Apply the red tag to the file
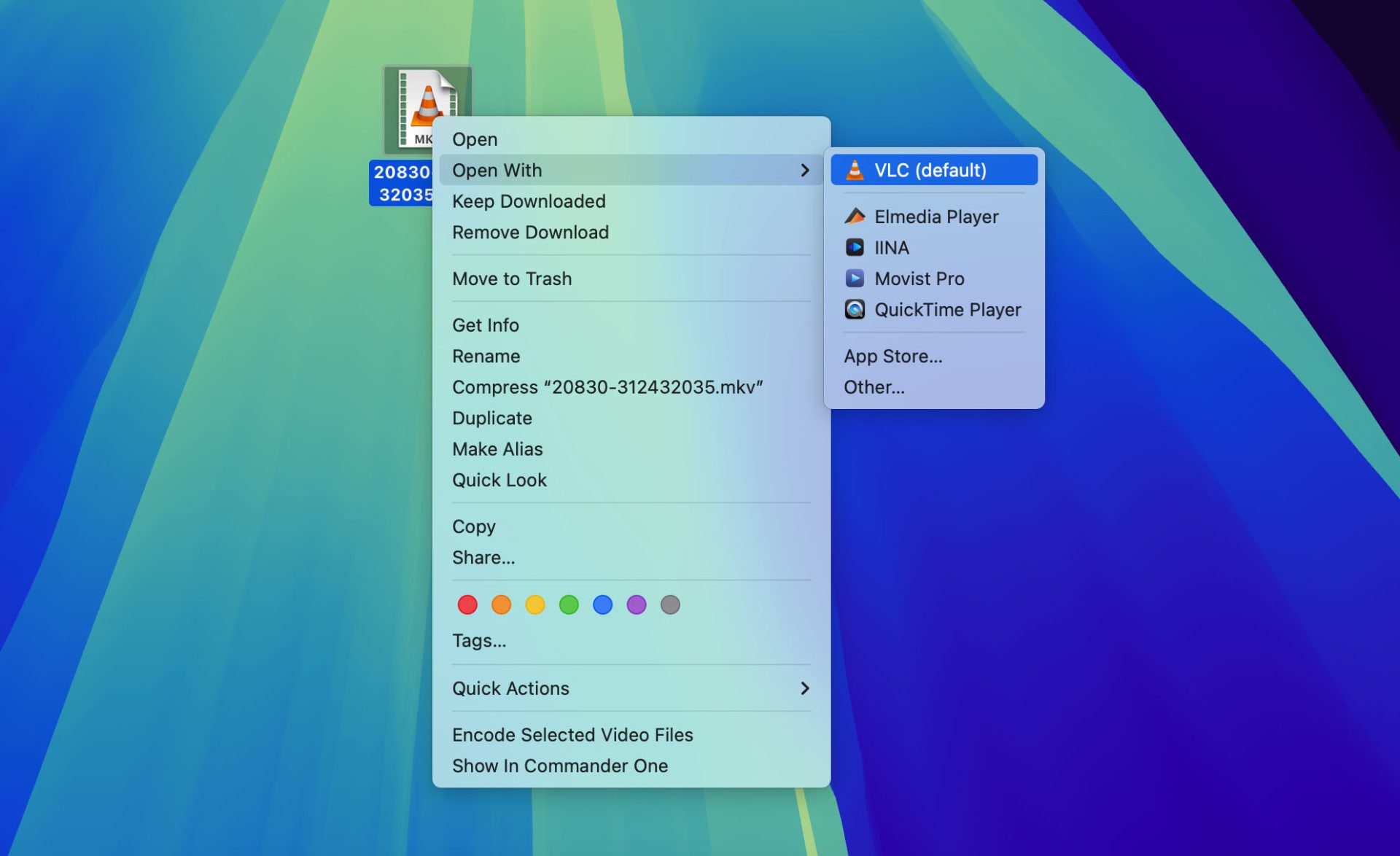This screenshot has height=856, width=1400. coord(467,604)
